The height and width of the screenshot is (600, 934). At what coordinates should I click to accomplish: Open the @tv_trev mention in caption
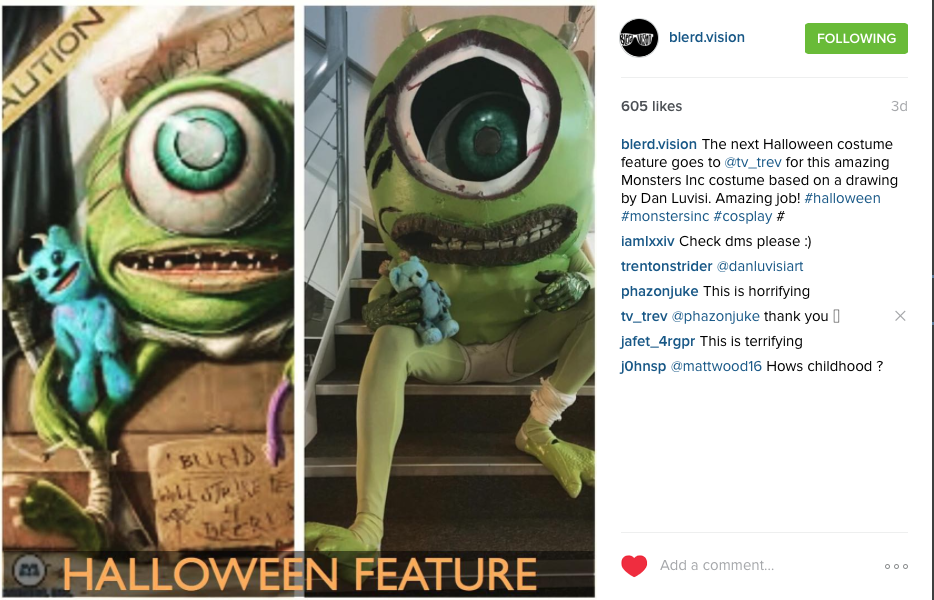tap(752, 162)
